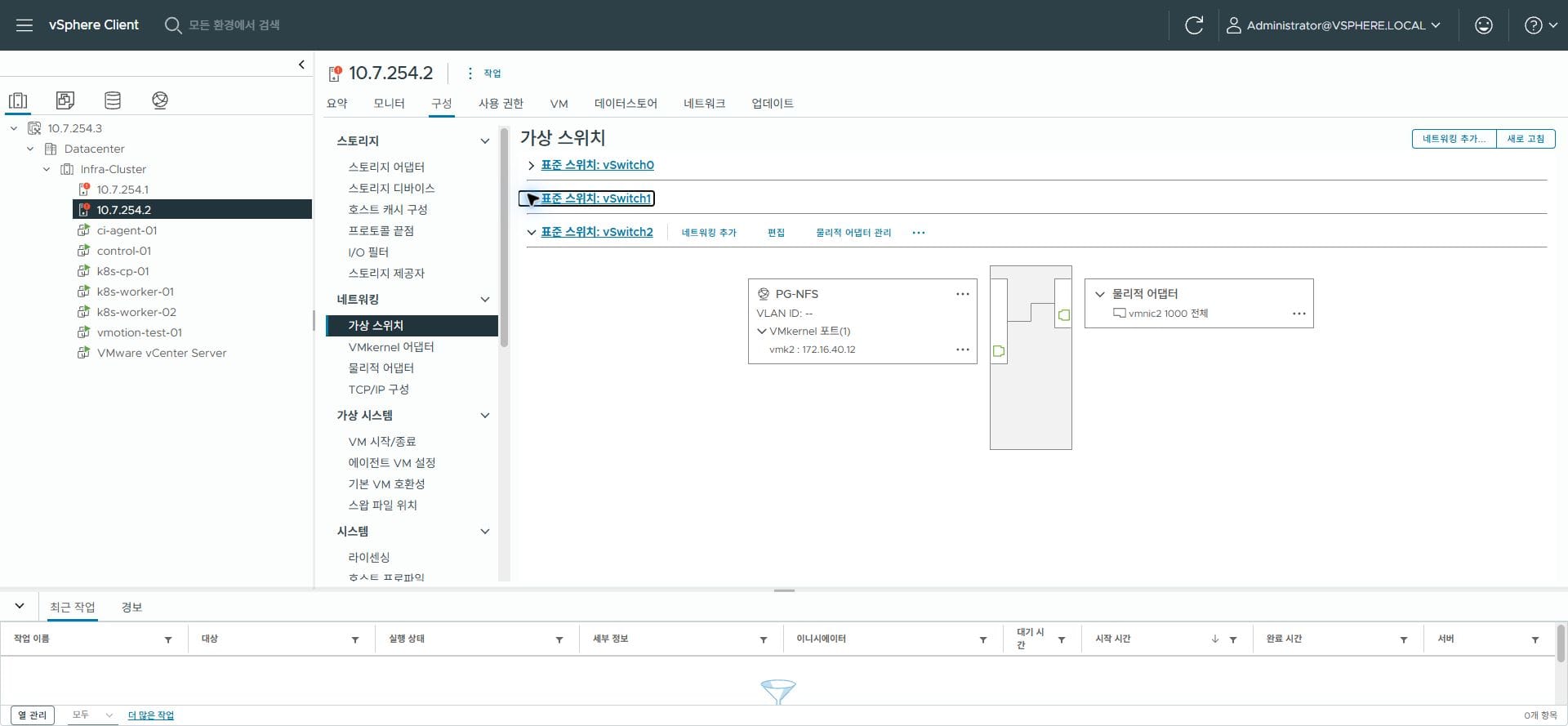The width and height of the screenshot is (1568, 726).
Task: Filter the 이니시에이터 column
Action: pos(983,639)
